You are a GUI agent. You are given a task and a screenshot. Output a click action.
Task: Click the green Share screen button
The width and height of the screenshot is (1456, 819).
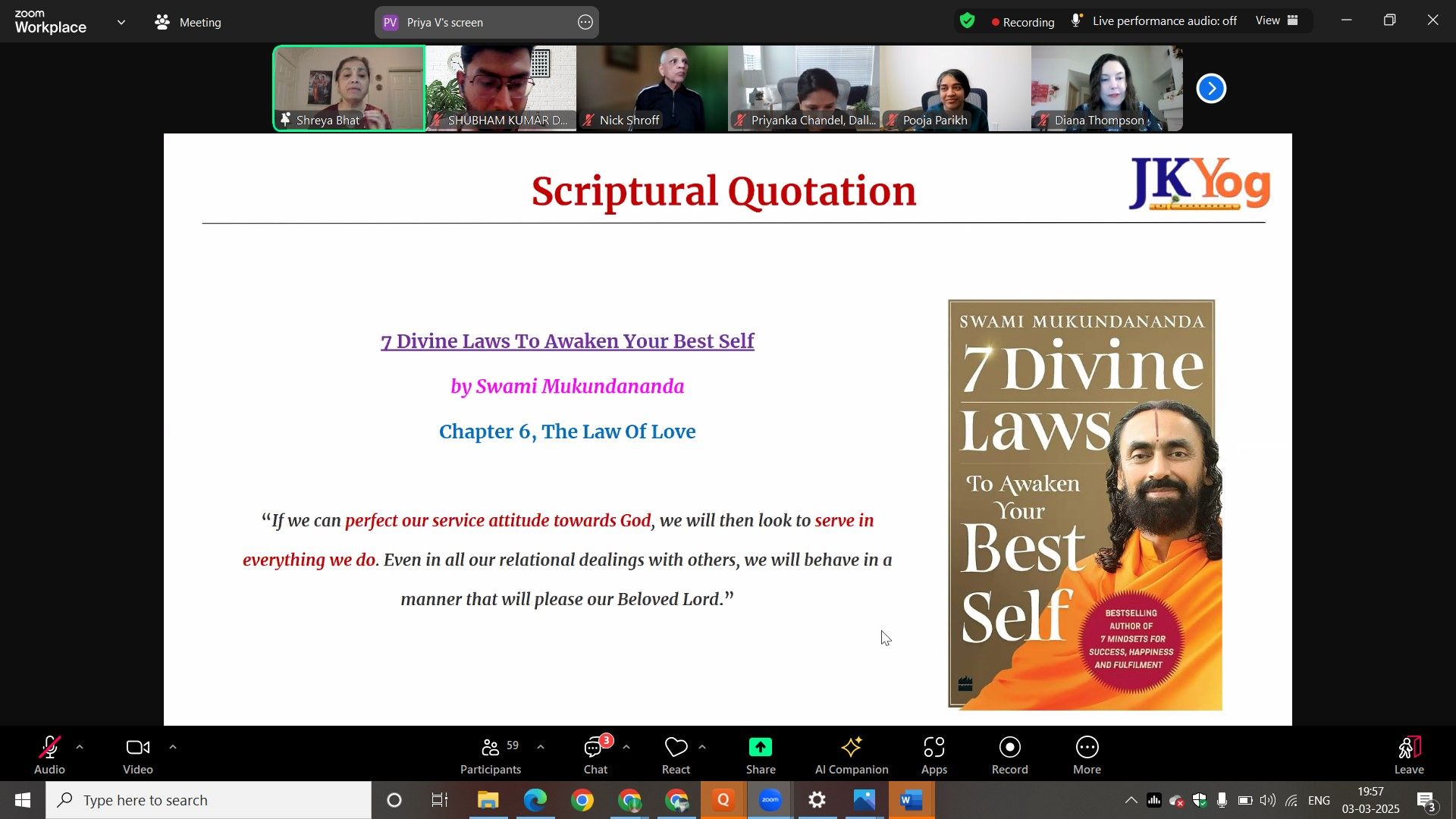click(x=760, y=748)
